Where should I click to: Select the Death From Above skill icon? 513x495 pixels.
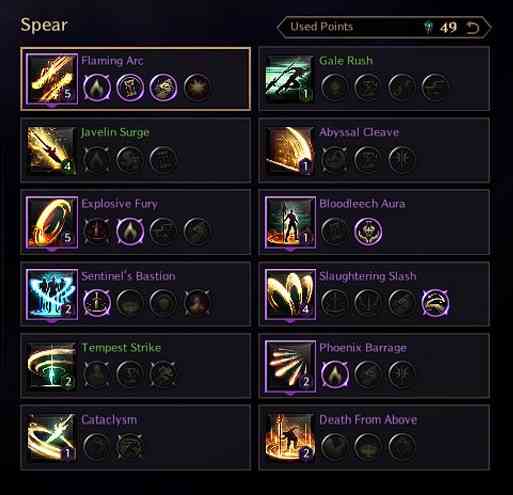pos(290,438)
